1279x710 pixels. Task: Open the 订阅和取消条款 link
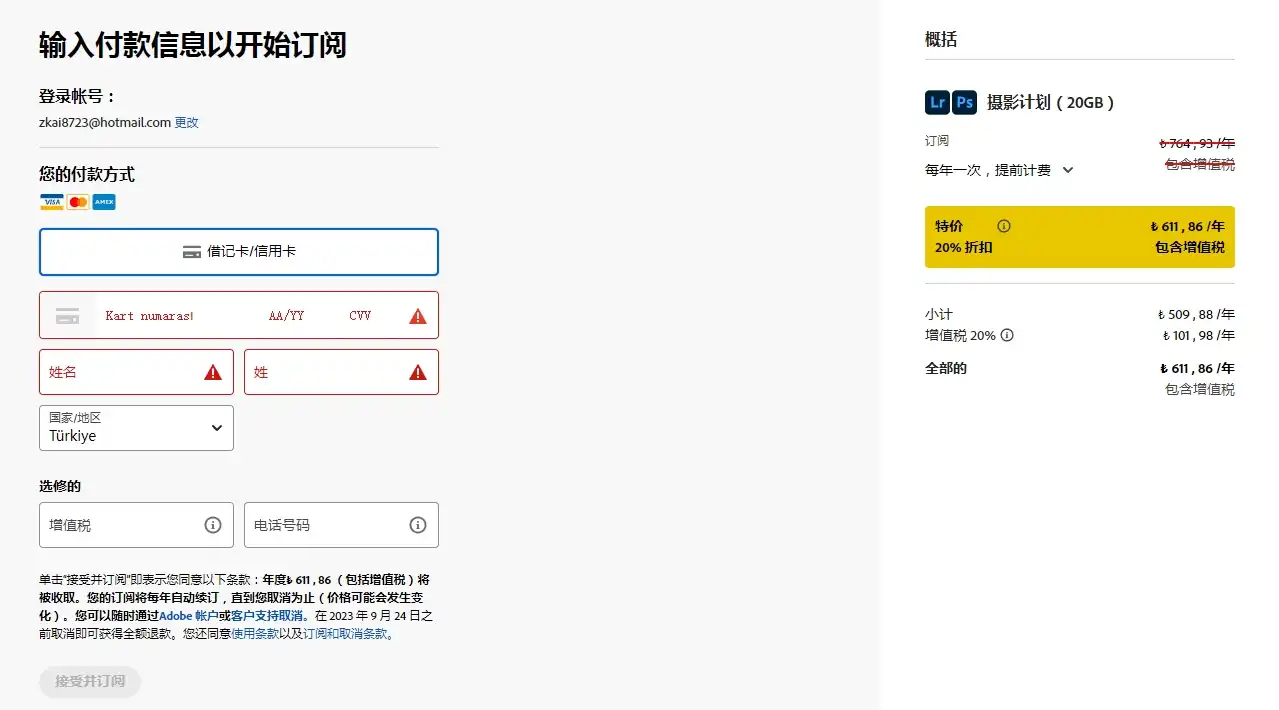coord(345,634)
